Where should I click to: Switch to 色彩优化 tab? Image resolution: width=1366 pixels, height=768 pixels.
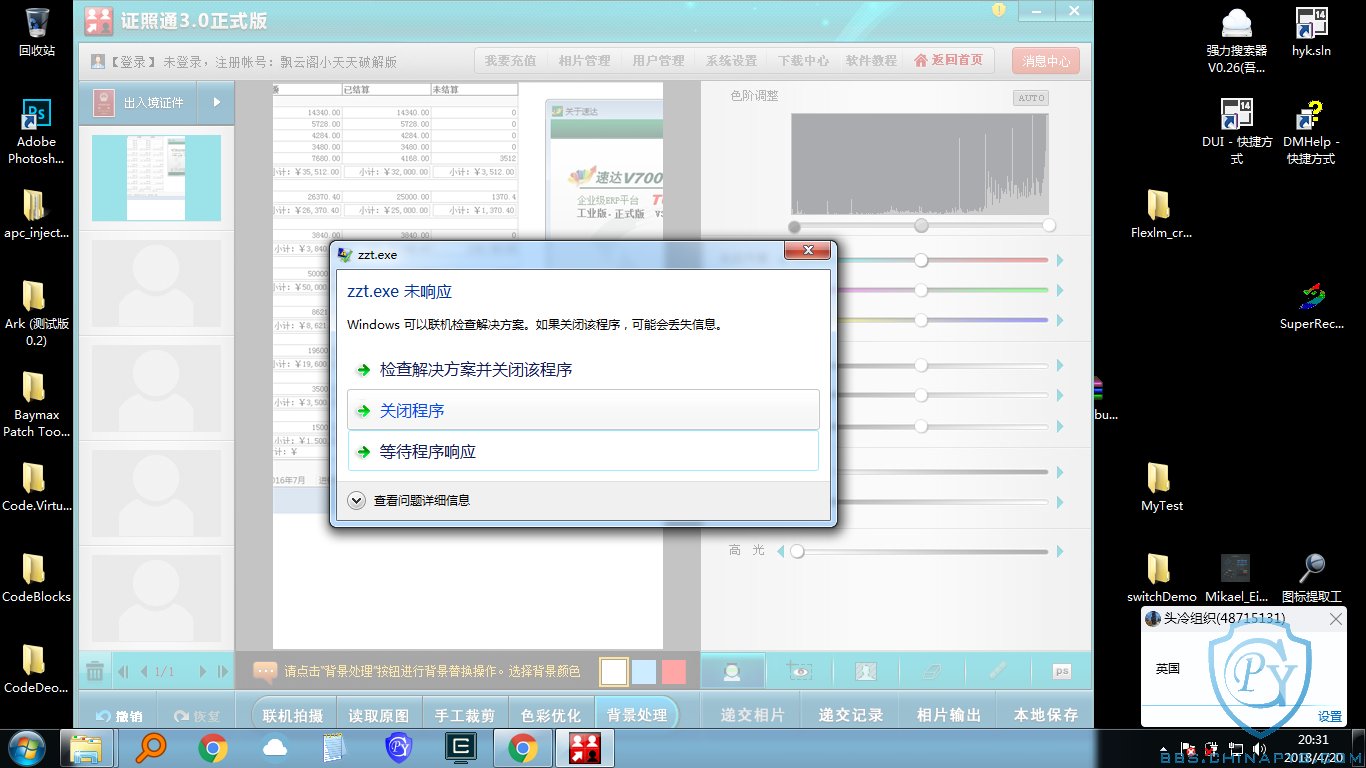point(551,716)
